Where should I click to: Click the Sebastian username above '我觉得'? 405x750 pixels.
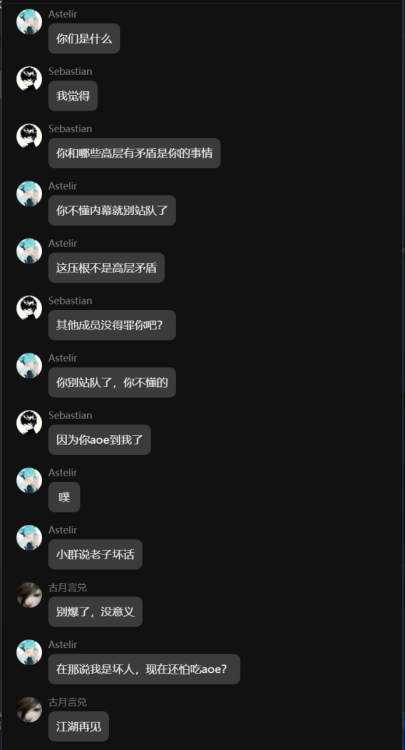coord(70,71)
